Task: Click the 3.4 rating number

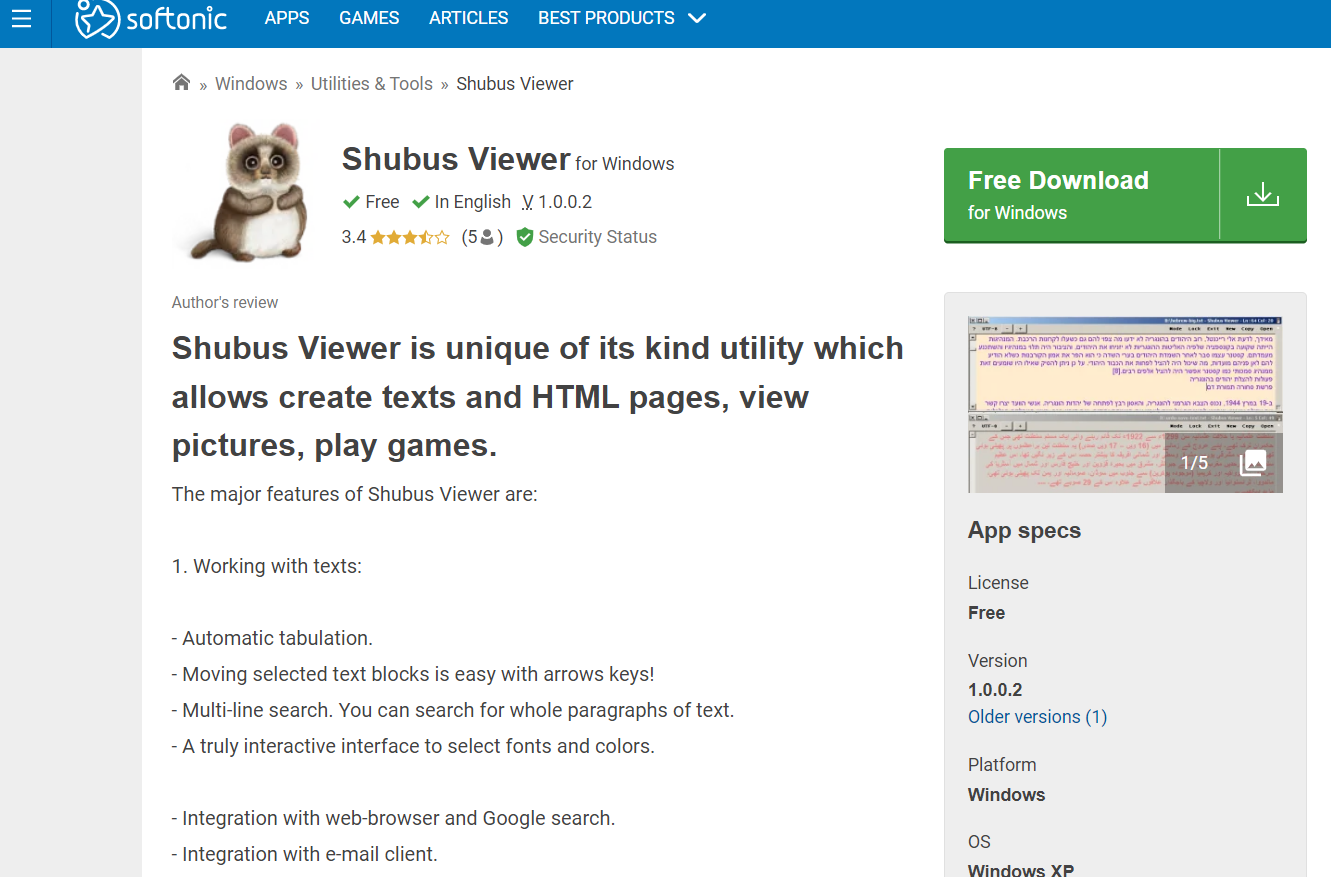Action: click(x=354, y=237)
